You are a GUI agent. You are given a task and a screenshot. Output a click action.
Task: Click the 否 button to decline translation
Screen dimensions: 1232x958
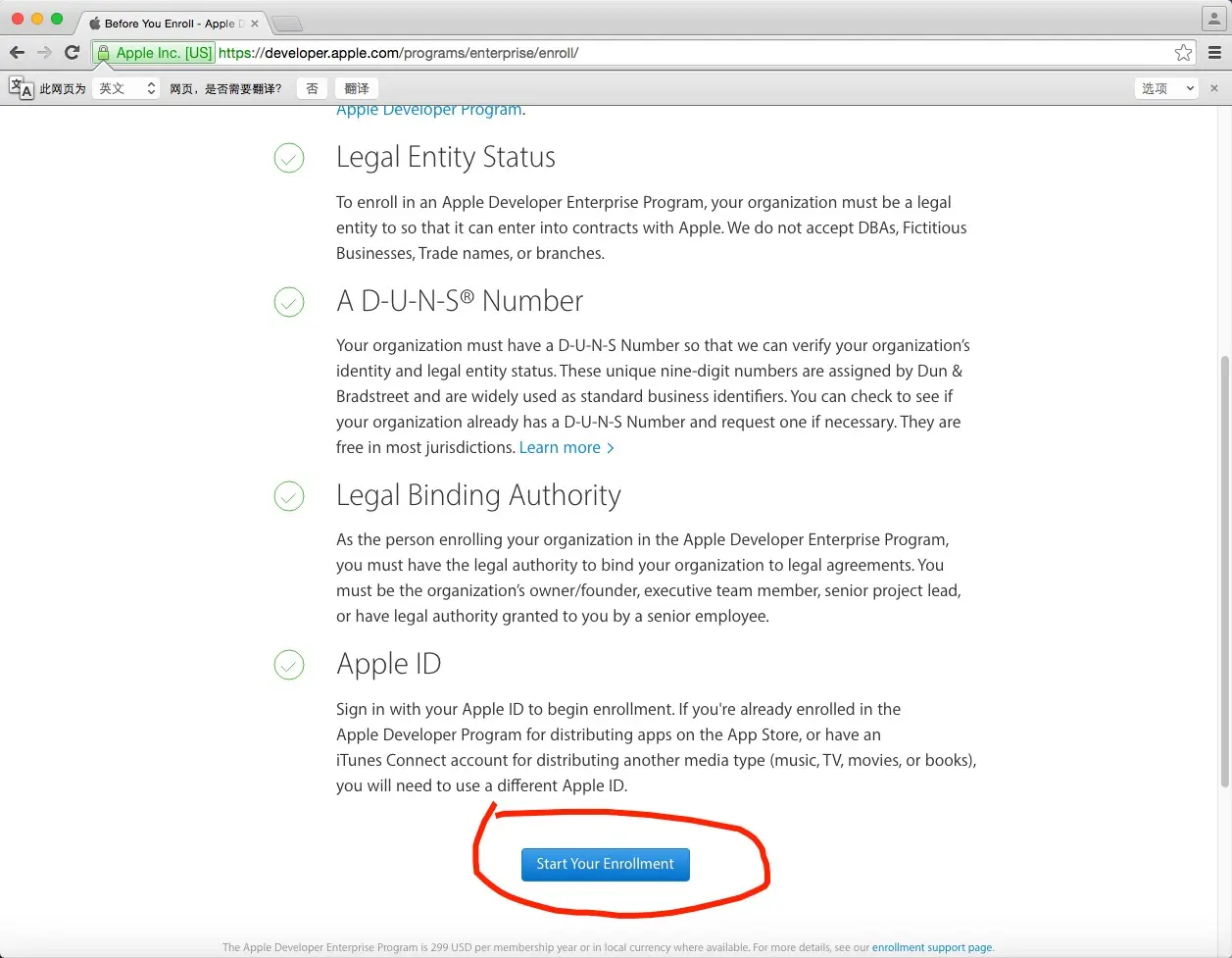tap(312, 88)
